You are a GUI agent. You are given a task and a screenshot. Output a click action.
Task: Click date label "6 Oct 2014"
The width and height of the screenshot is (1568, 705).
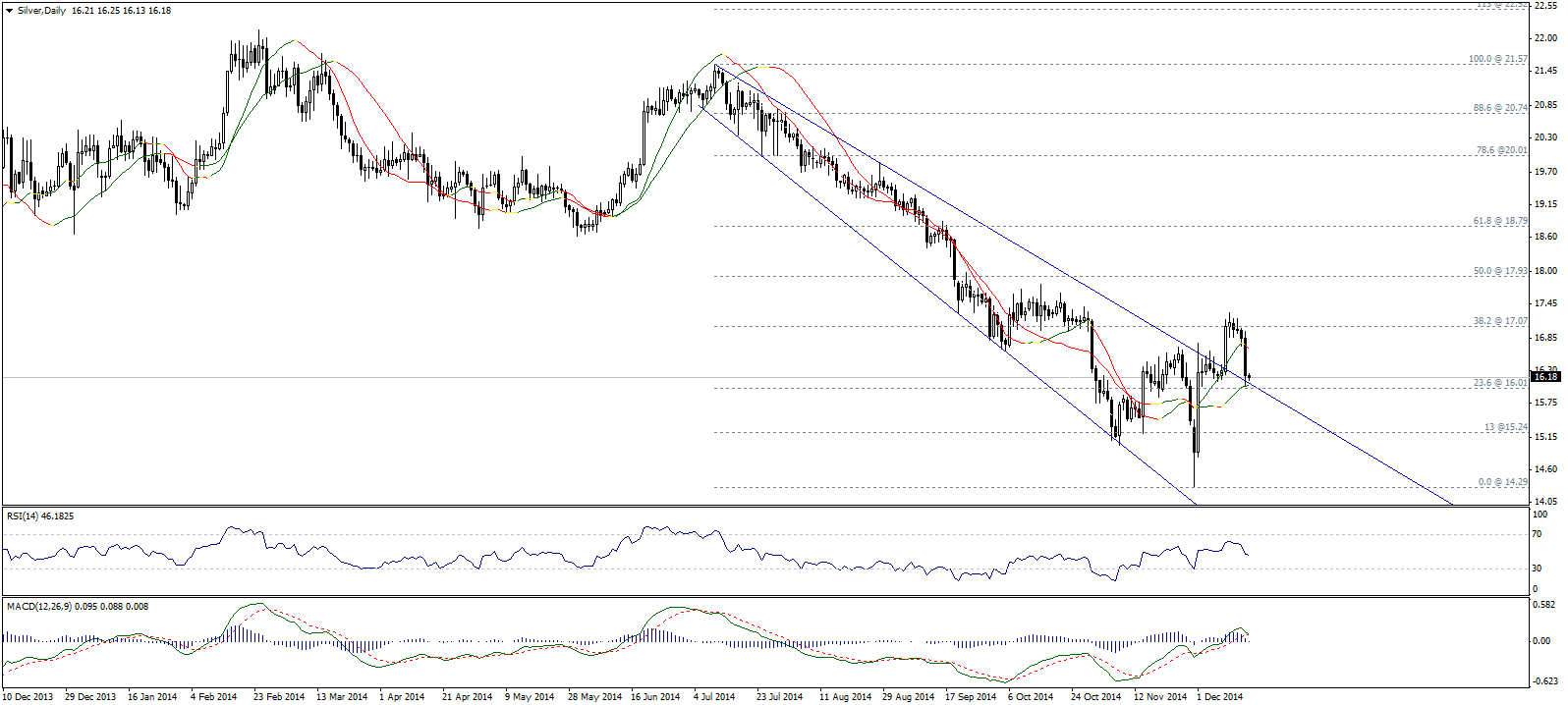1031,697
